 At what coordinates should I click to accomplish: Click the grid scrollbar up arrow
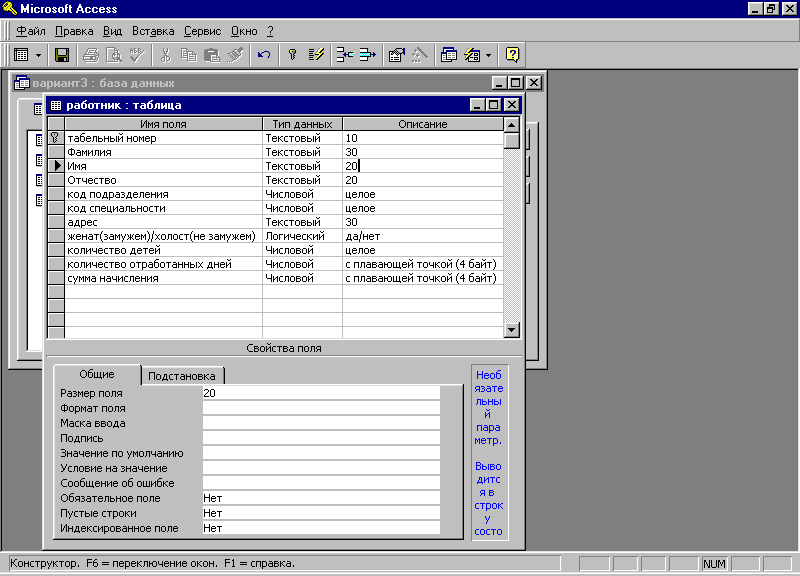(512, 124)
